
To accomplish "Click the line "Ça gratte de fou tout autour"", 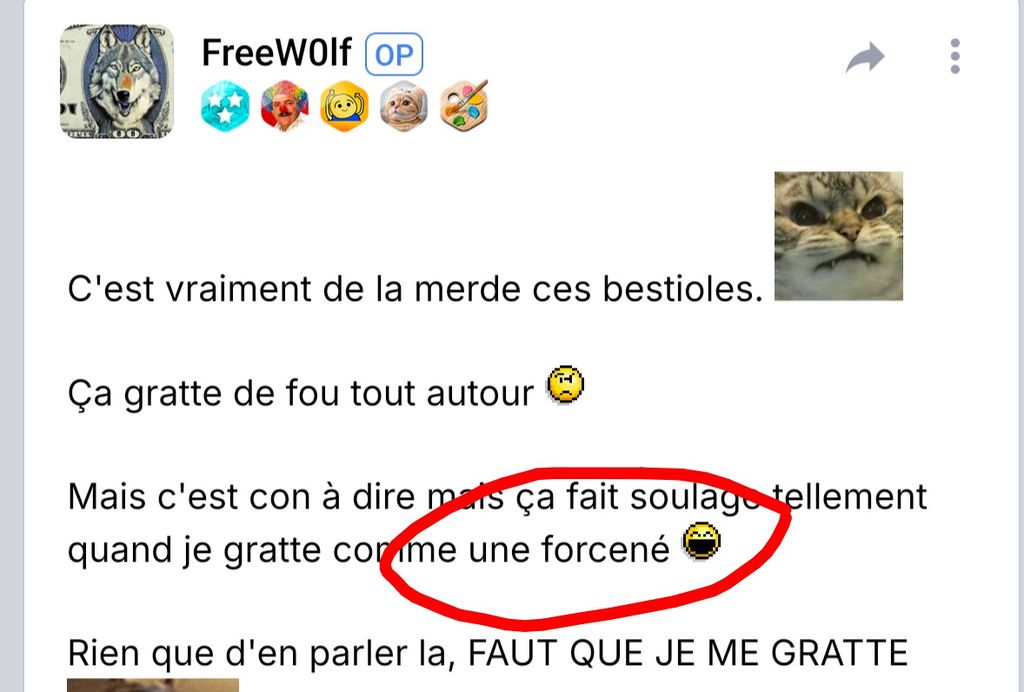I will (300, 394).
